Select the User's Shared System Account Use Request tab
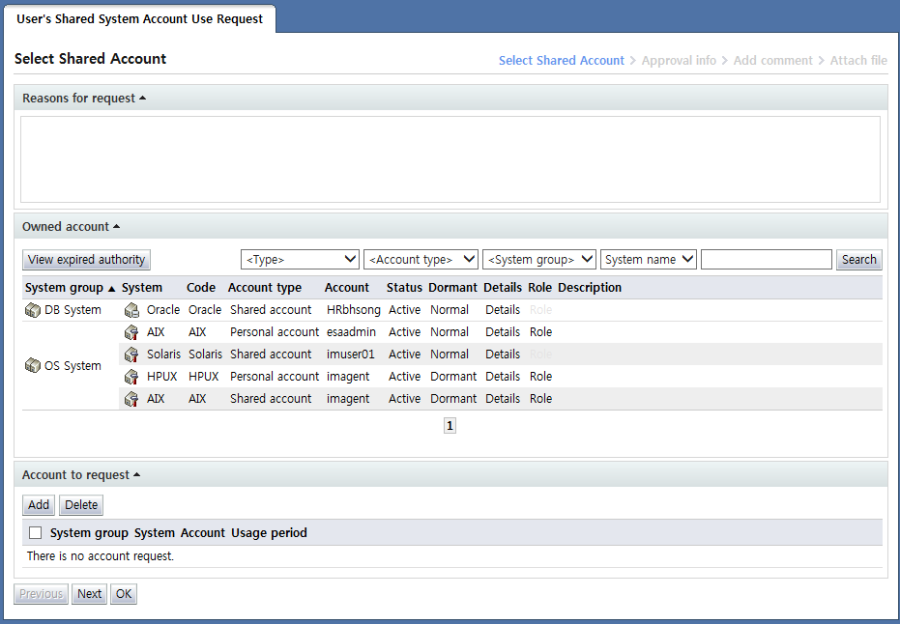The height and width of the screenshot is (624, 900). point(140,19)
